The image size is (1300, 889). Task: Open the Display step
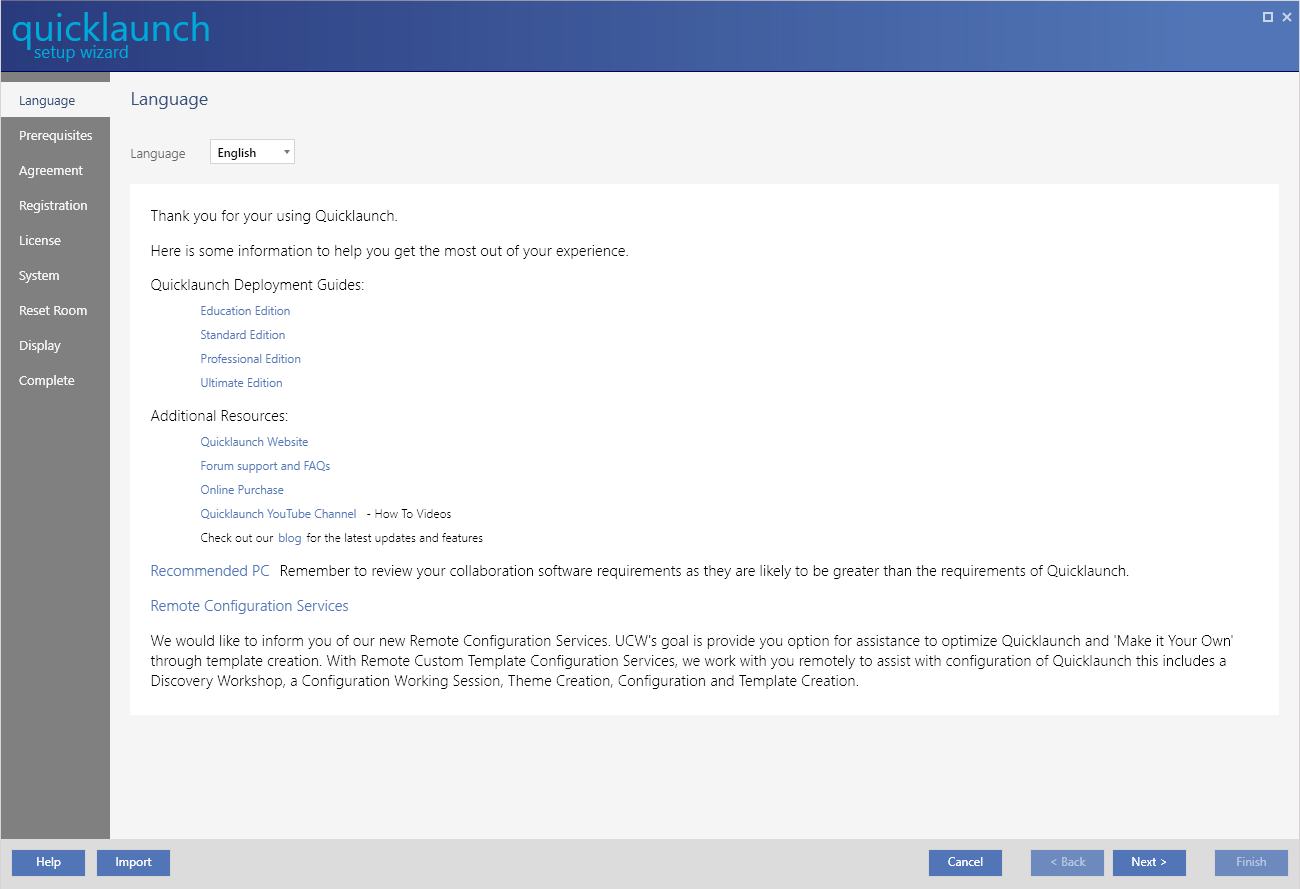(x=55, y=345)
